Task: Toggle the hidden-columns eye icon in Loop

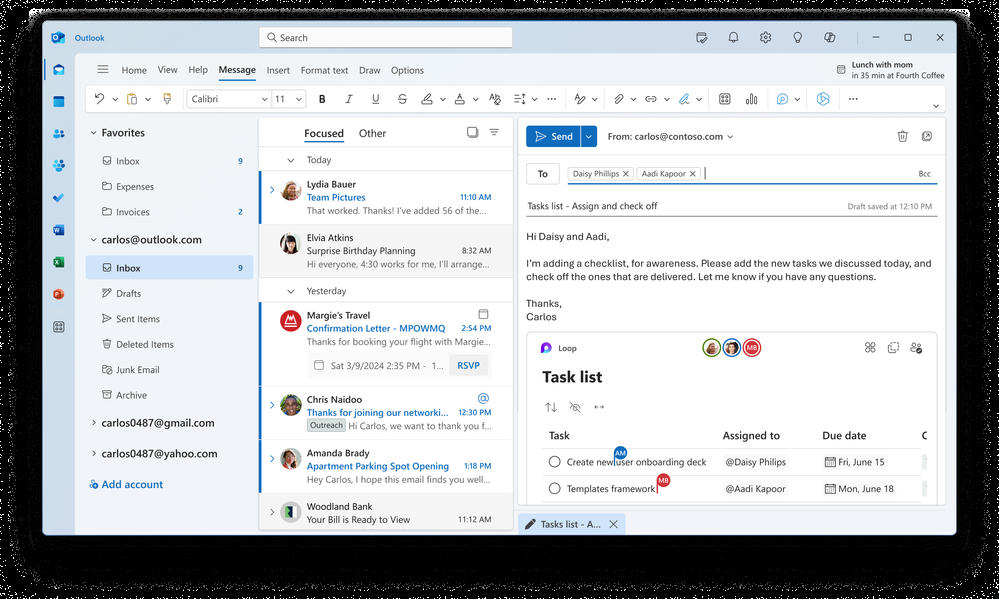Action: click(575, 407)
